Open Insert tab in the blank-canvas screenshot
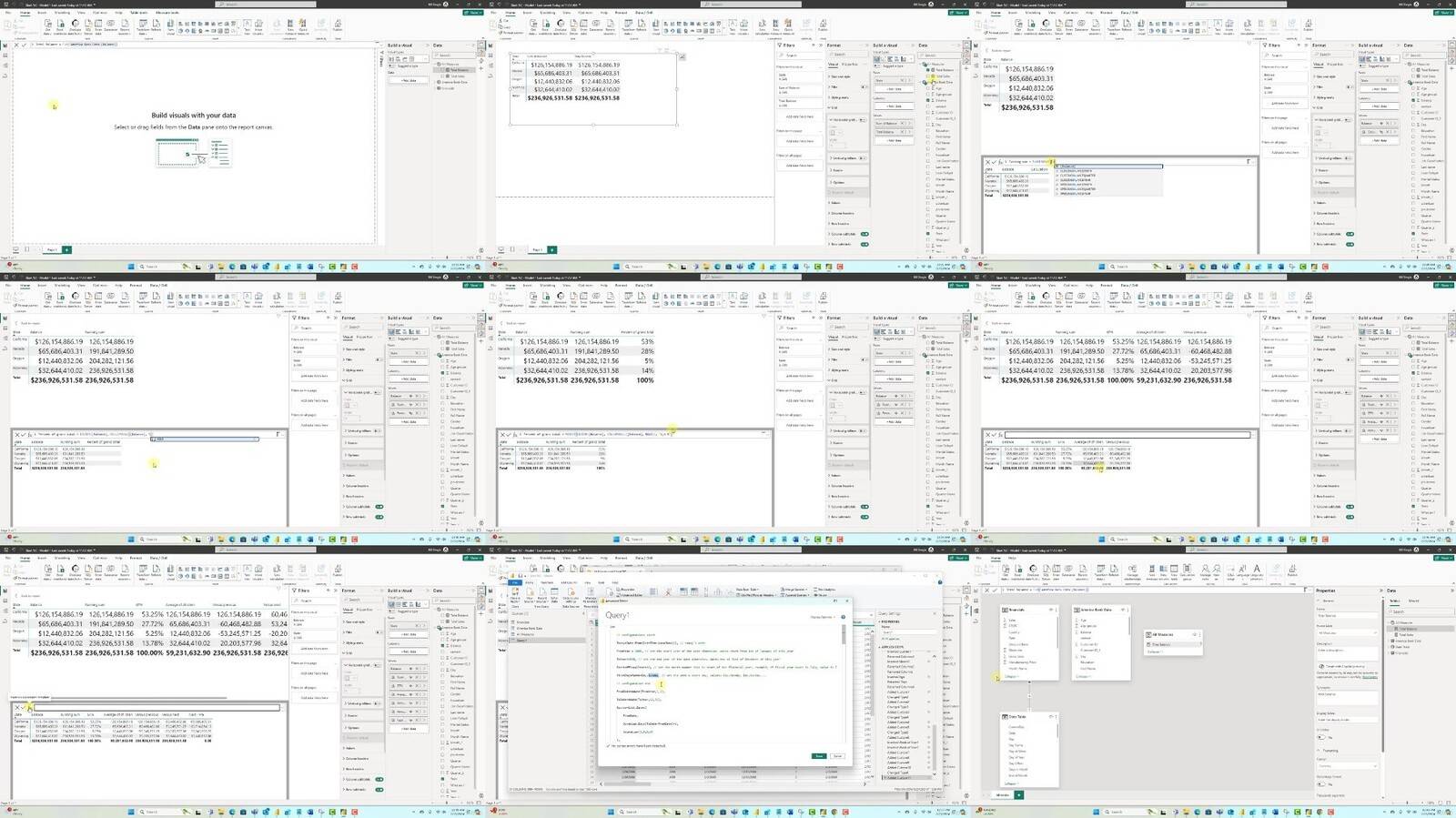1456x818 pixels. pos(42,13)
